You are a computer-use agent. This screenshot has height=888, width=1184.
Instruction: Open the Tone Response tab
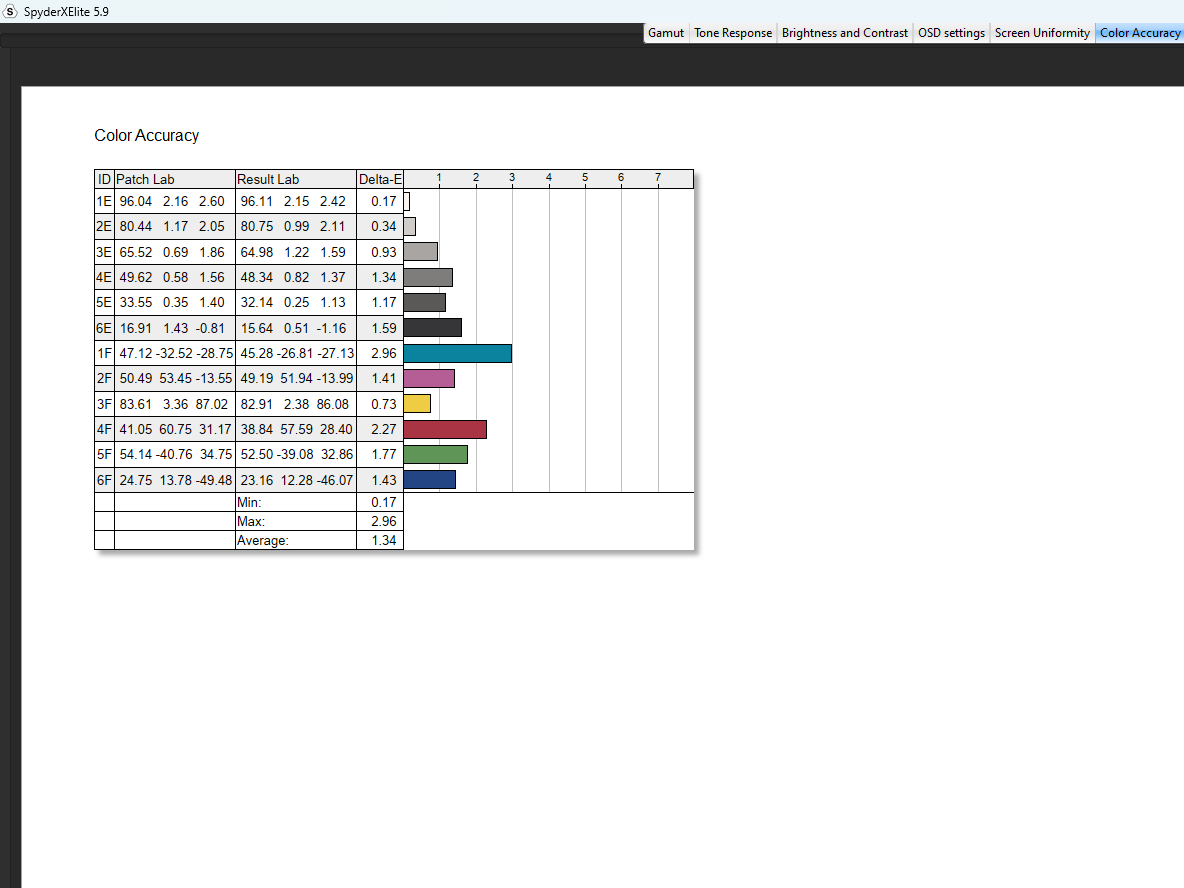[x=733, y=33]
